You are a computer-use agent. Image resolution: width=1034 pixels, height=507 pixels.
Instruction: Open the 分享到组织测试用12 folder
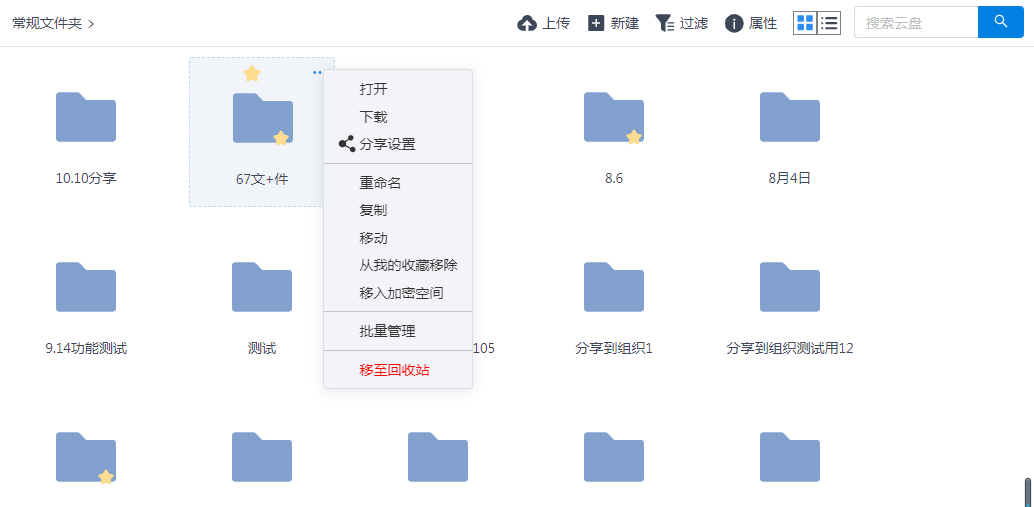(x=789, y=287)
